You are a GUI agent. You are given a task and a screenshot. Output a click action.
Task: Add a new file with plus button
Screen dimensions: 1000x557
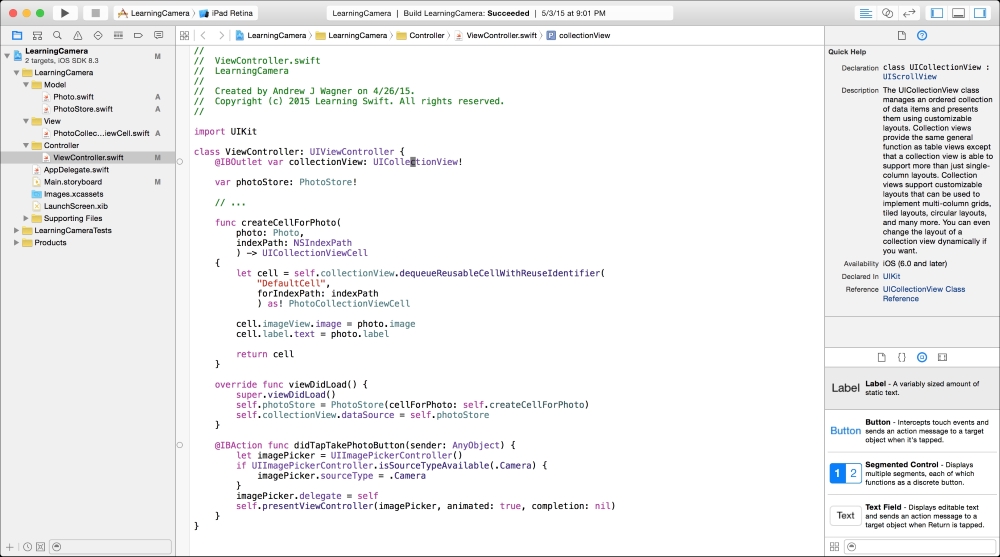(x=10, y=547)
